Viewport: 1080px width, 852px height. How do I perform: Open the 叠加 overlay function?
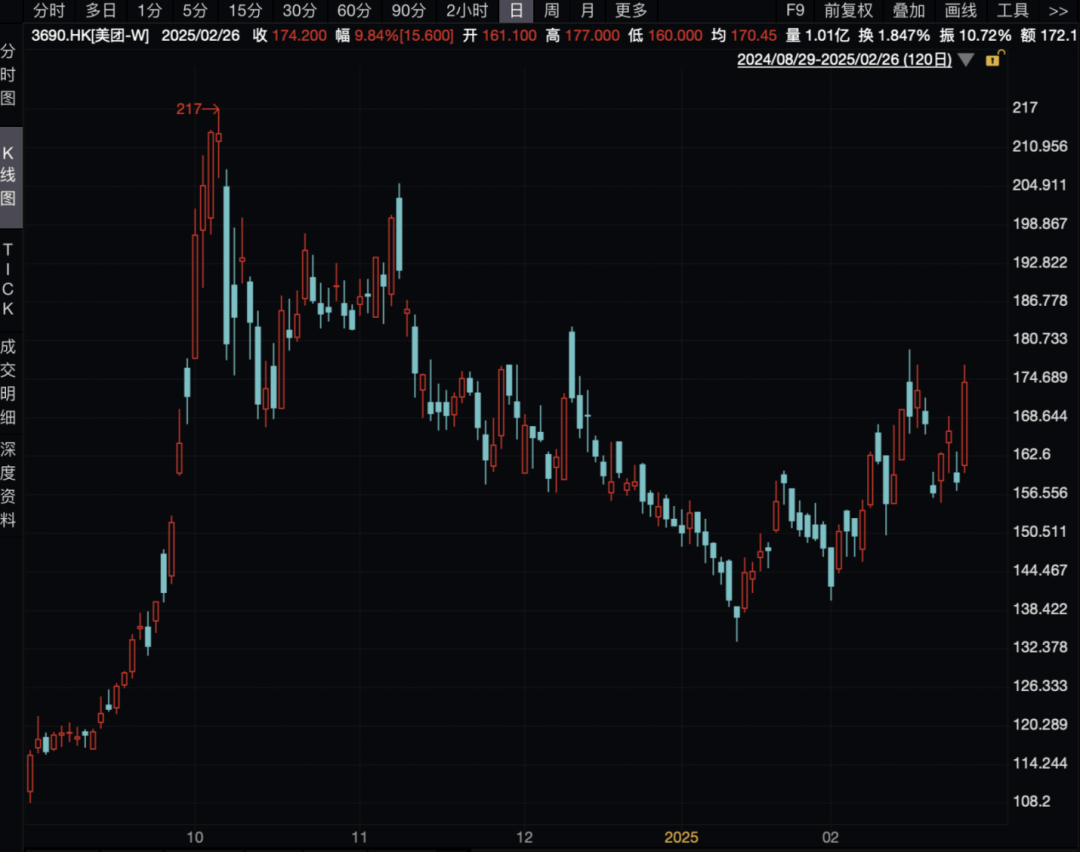[x=909, y=11]
